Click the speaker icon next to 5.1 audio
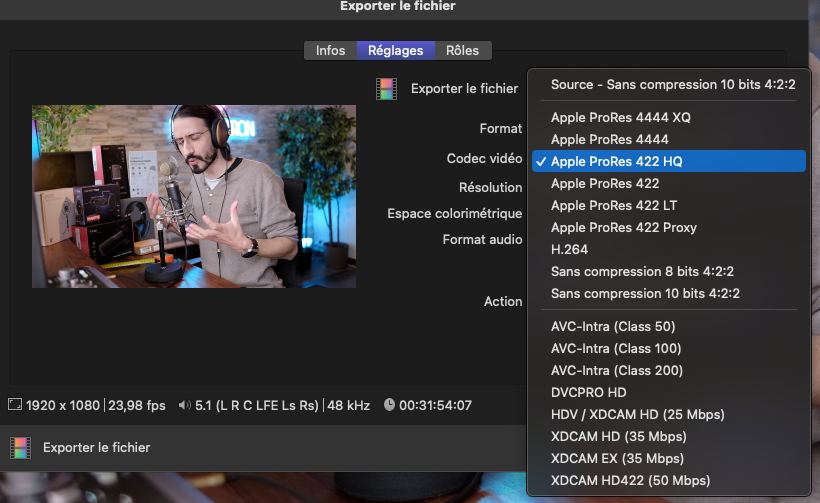 point(184,405)
